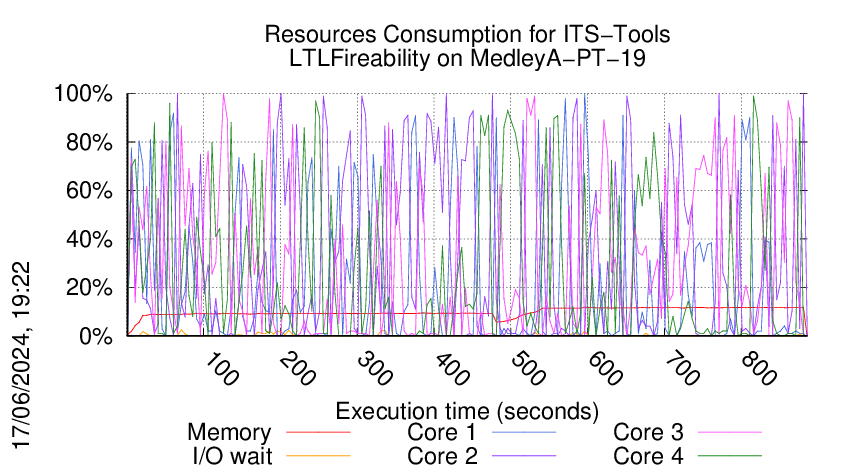Click the I/O wait legend label
This screenshot has width=850, height=475.
232,456
